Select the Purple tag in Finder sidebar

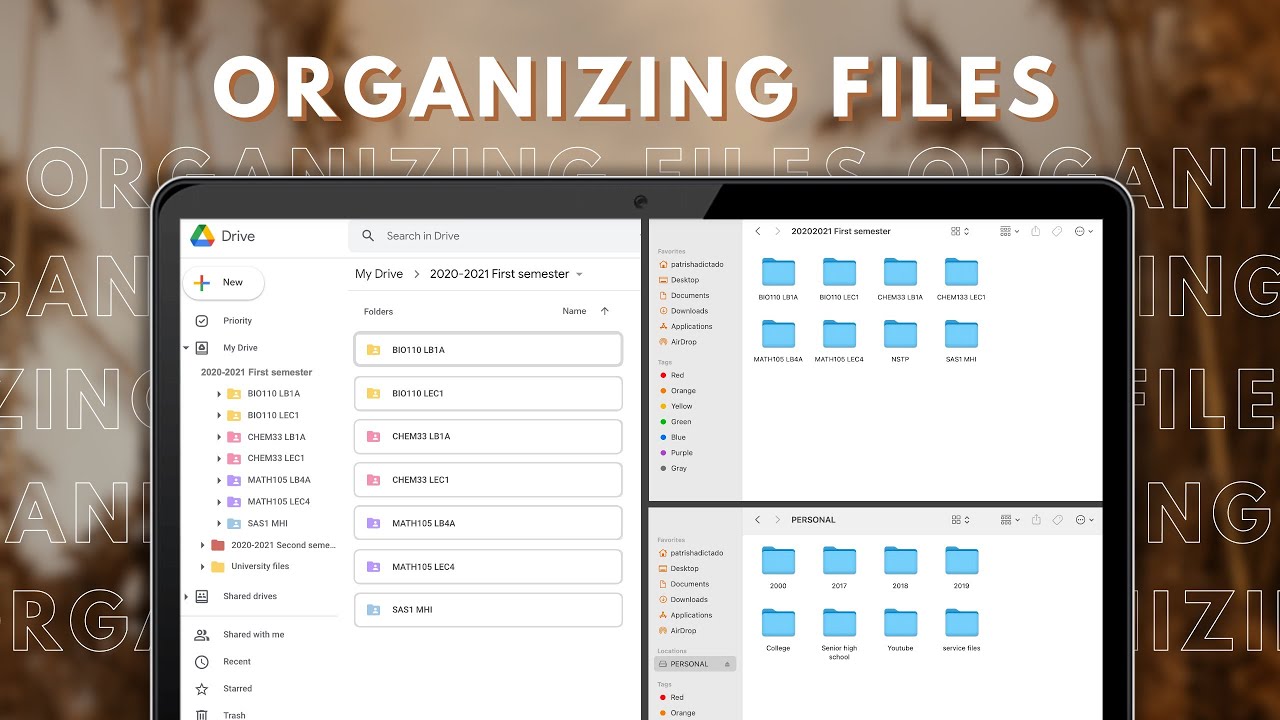pos(676,453)
